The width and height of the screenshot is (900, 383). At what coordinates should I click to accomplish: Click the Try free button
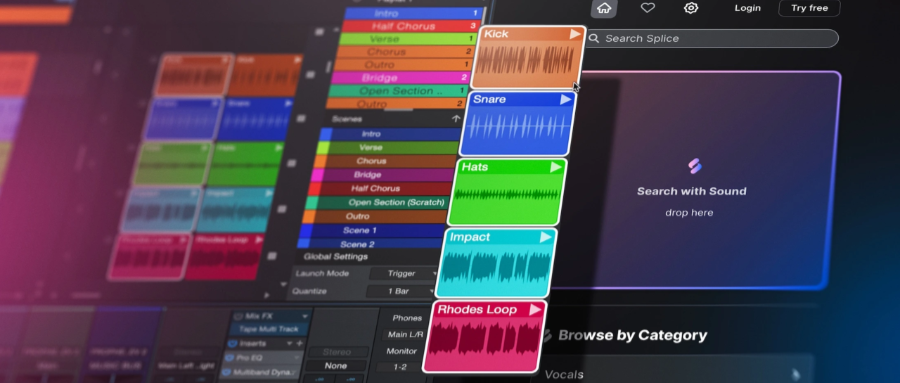[809, 8]
